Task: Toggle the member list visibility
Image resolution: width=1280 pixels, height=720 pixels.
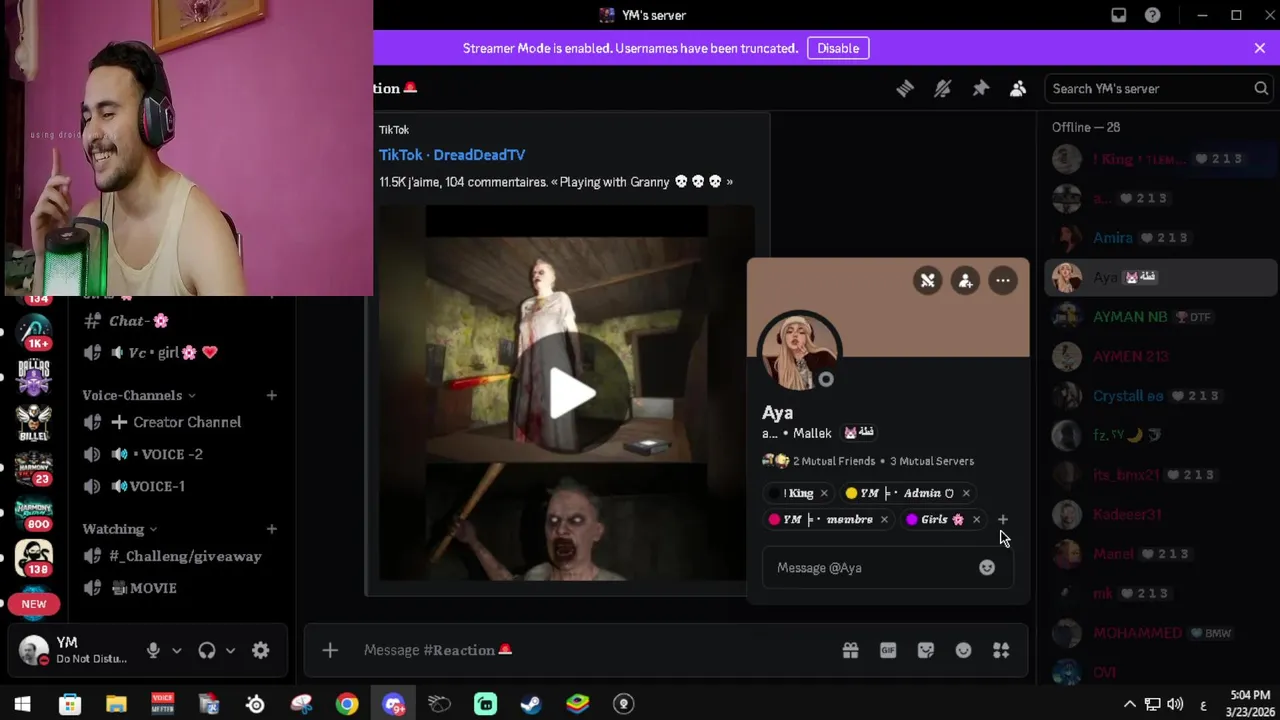Action: pyautogui.click(x=1018, y=89)
